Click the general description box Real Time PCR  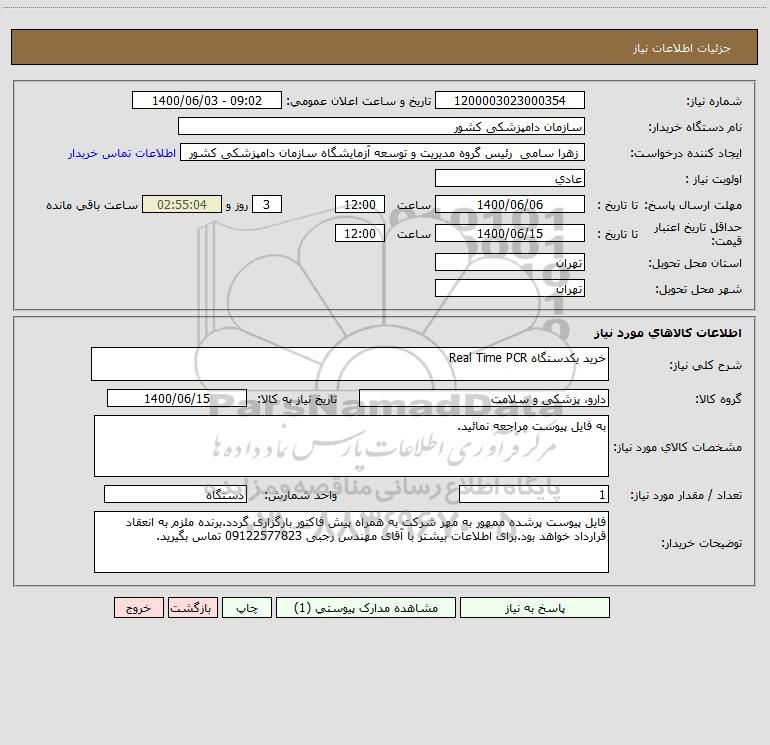click(x=350, y=364)
